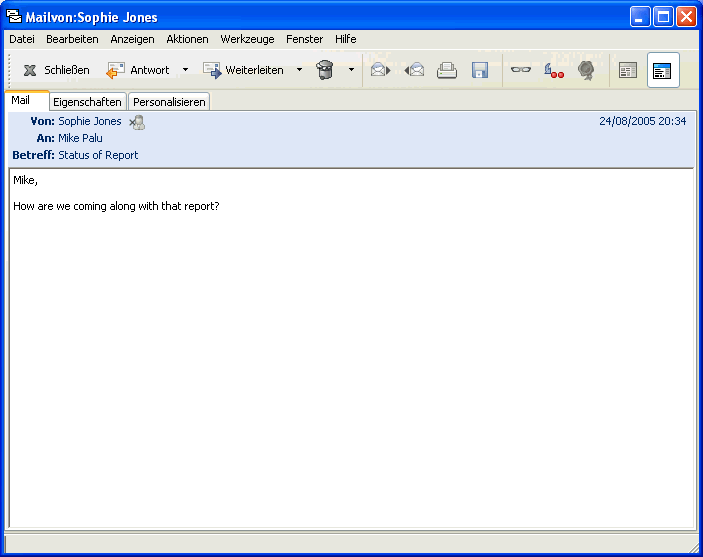Open the Antwort dropdown arrow
Image resolution: width=703 pixels, height=557 pixels.
[x=185, y=70]
